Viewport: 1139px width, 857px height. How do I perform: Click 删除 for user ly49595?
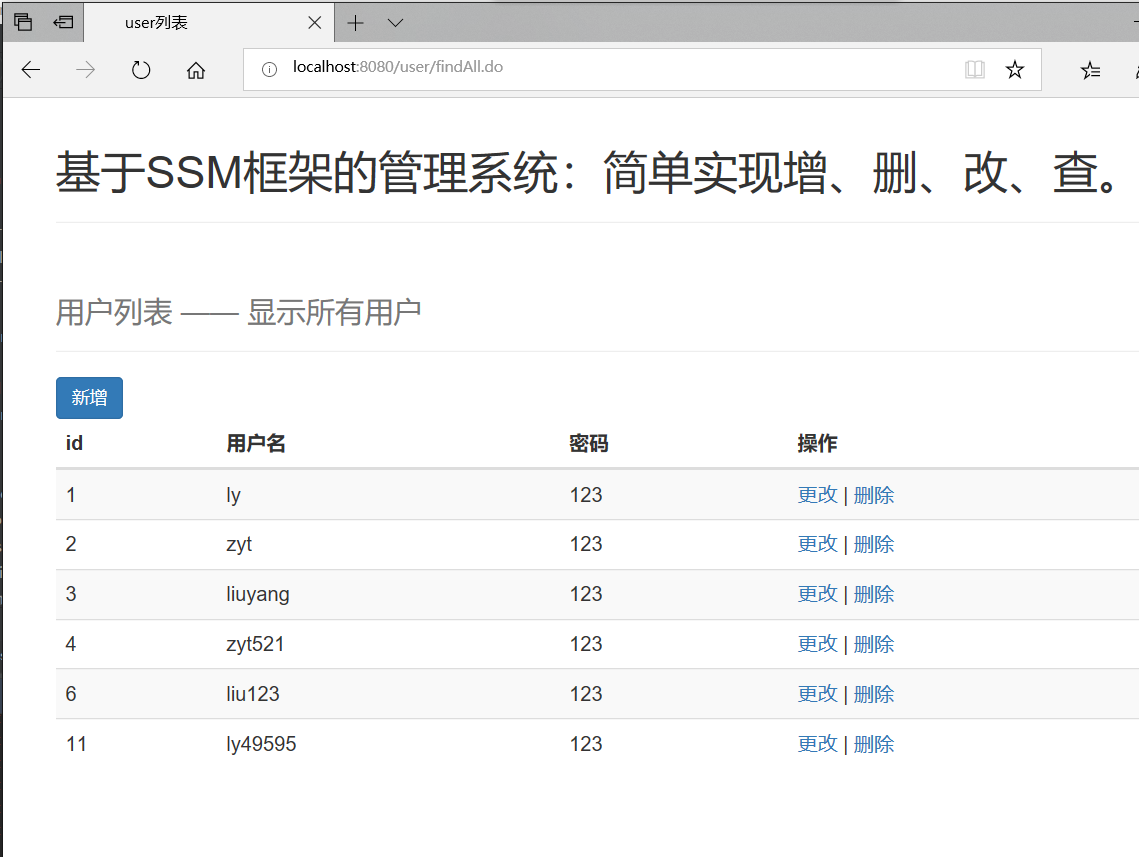[x=874, y=743]
